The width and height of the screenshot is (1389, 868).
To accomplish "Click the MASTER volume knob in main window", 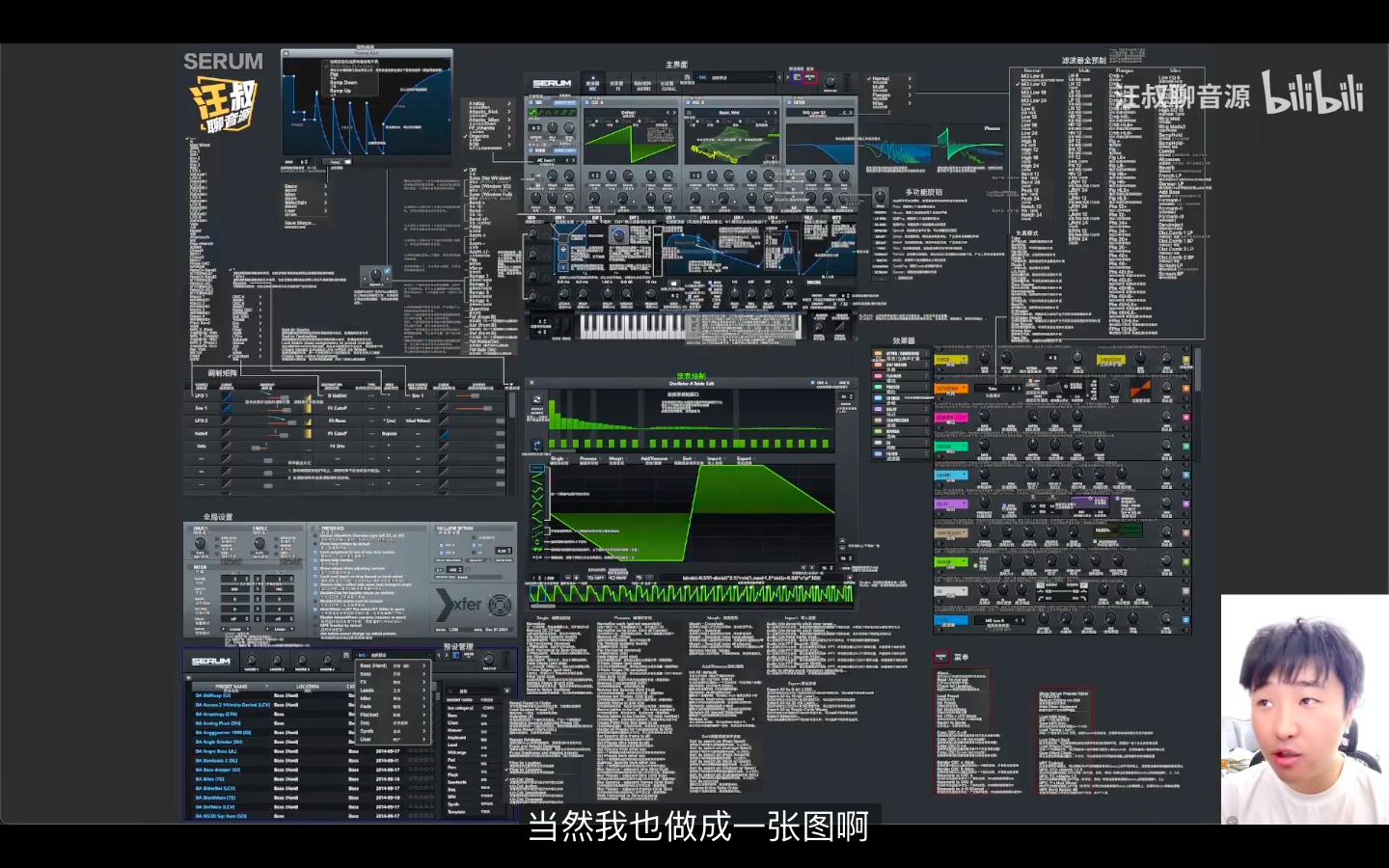I will coord(830,81).
